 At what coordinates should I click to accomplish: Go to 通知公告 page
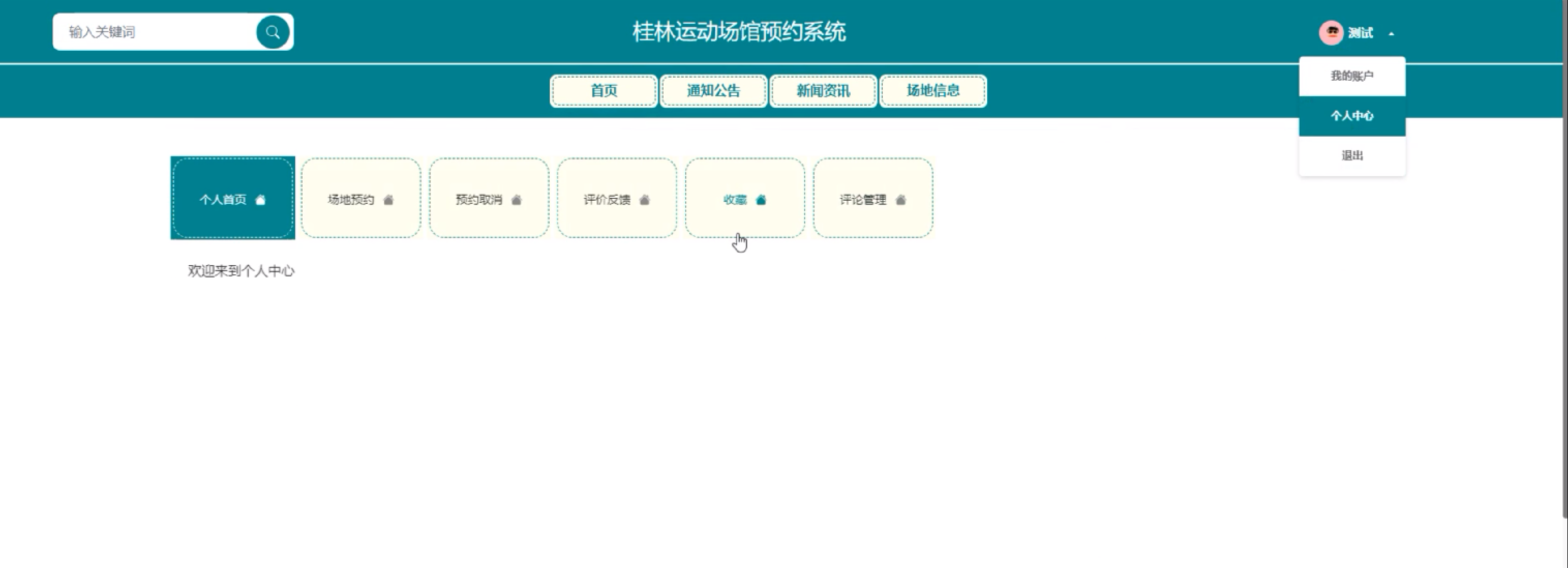[713, 91]
